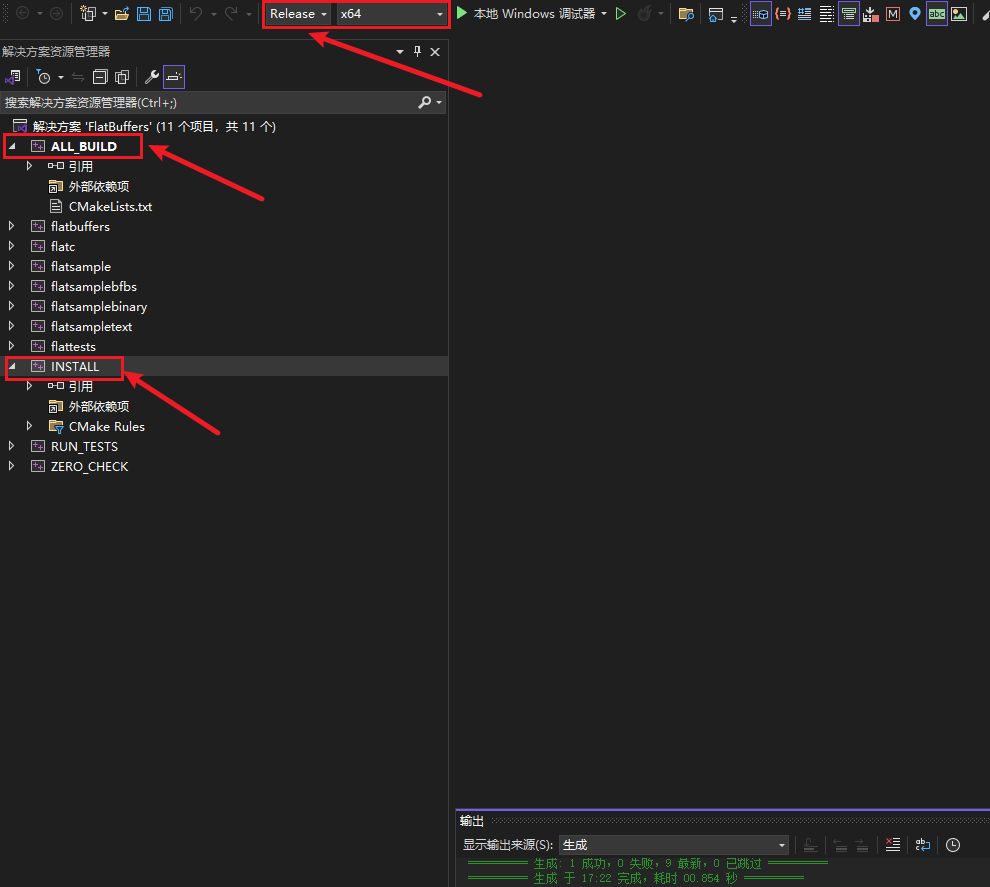Open the Release configuration dropdown
Viewport: 990px width, 887px height.
point(298,14)
